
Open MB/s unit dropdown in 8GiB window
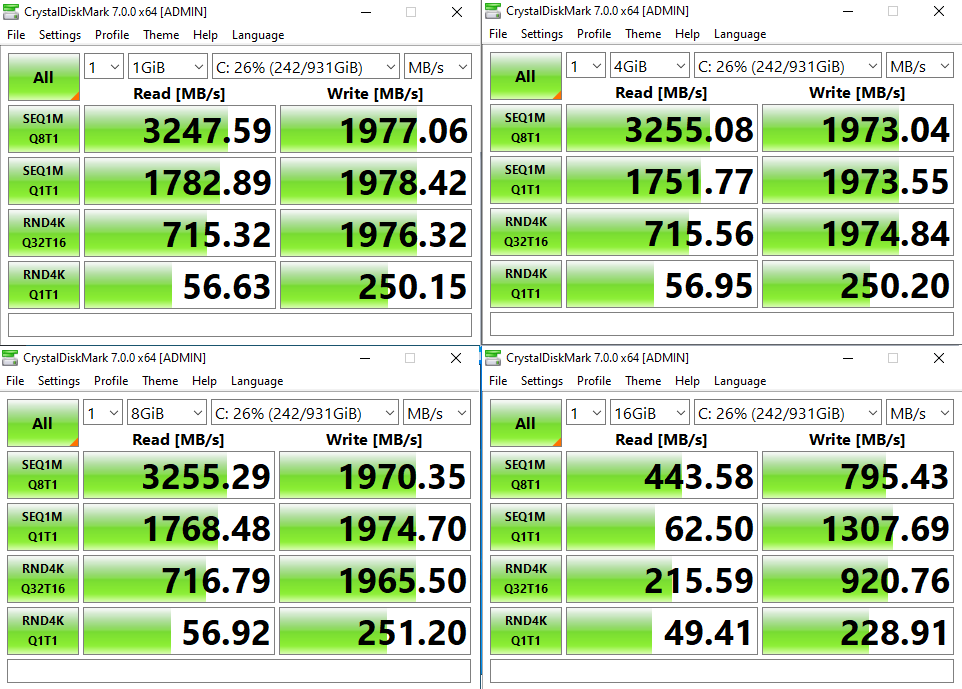tap(436, 413)
